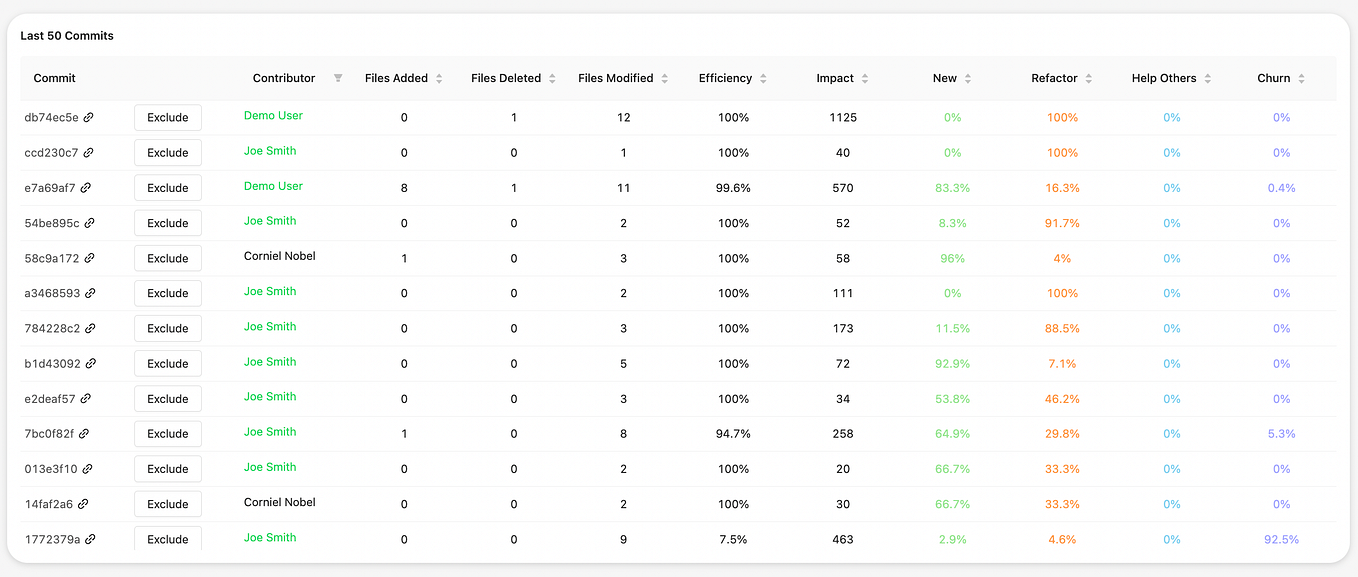Screen dimensions: 1358x577
Task: Click the link icon next to commit 1772379a
Action: point(90,539)
